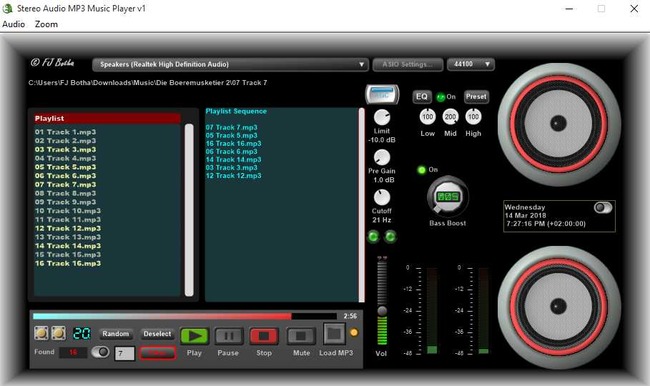Click the right channel level meter
The height and width of the screenshot is (386, 650).
click(483, 311)
